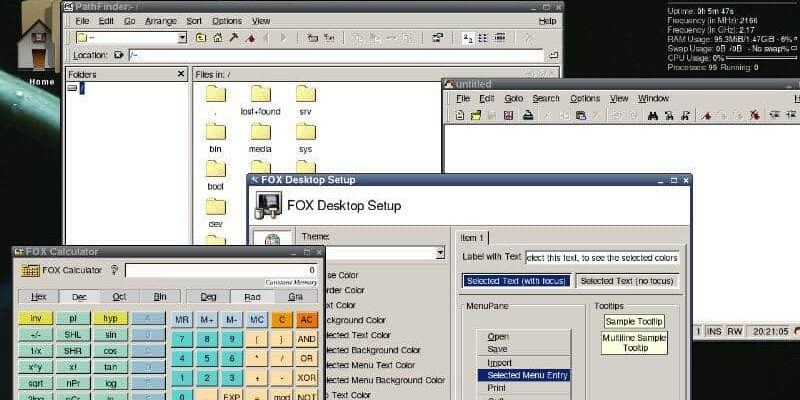The image size is (800, 400).
Task: Click the red bookmark icon in editor toolbar
Action: click(706, 115)
